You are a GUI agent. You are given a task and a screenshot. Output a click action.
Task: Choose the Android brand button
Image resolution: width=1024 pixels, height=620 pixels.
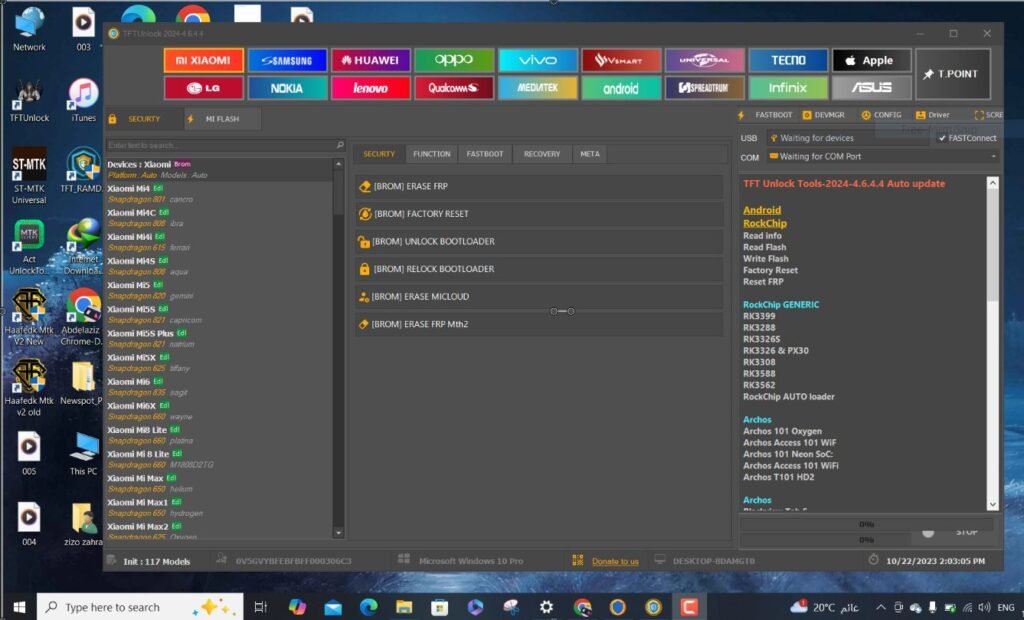(621, 88)
